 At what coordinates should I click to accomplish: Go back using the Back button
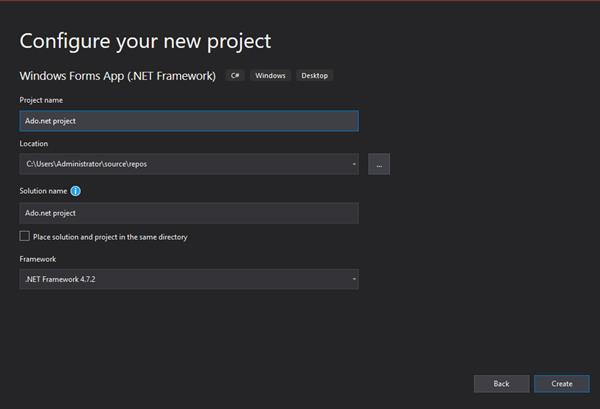coord(501,383)
